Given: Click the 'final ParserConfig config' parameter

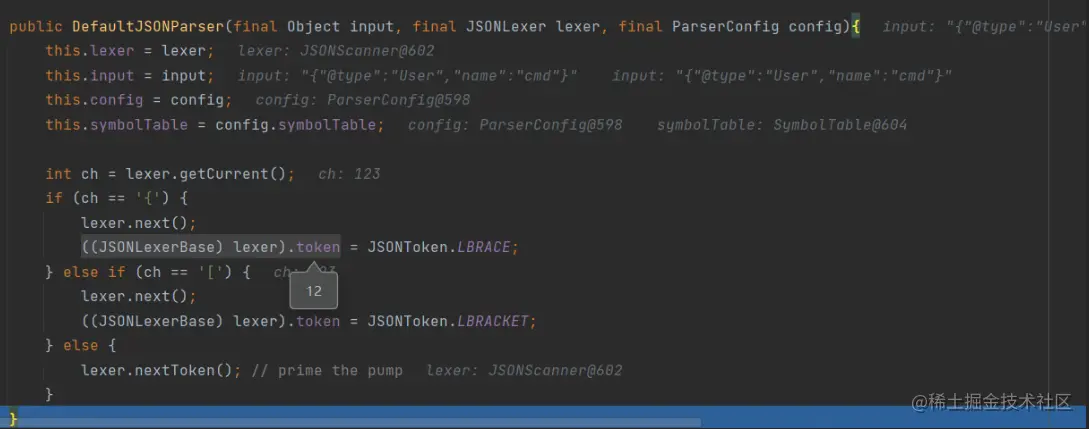Looking at the screenshot, I should [730, 27].
